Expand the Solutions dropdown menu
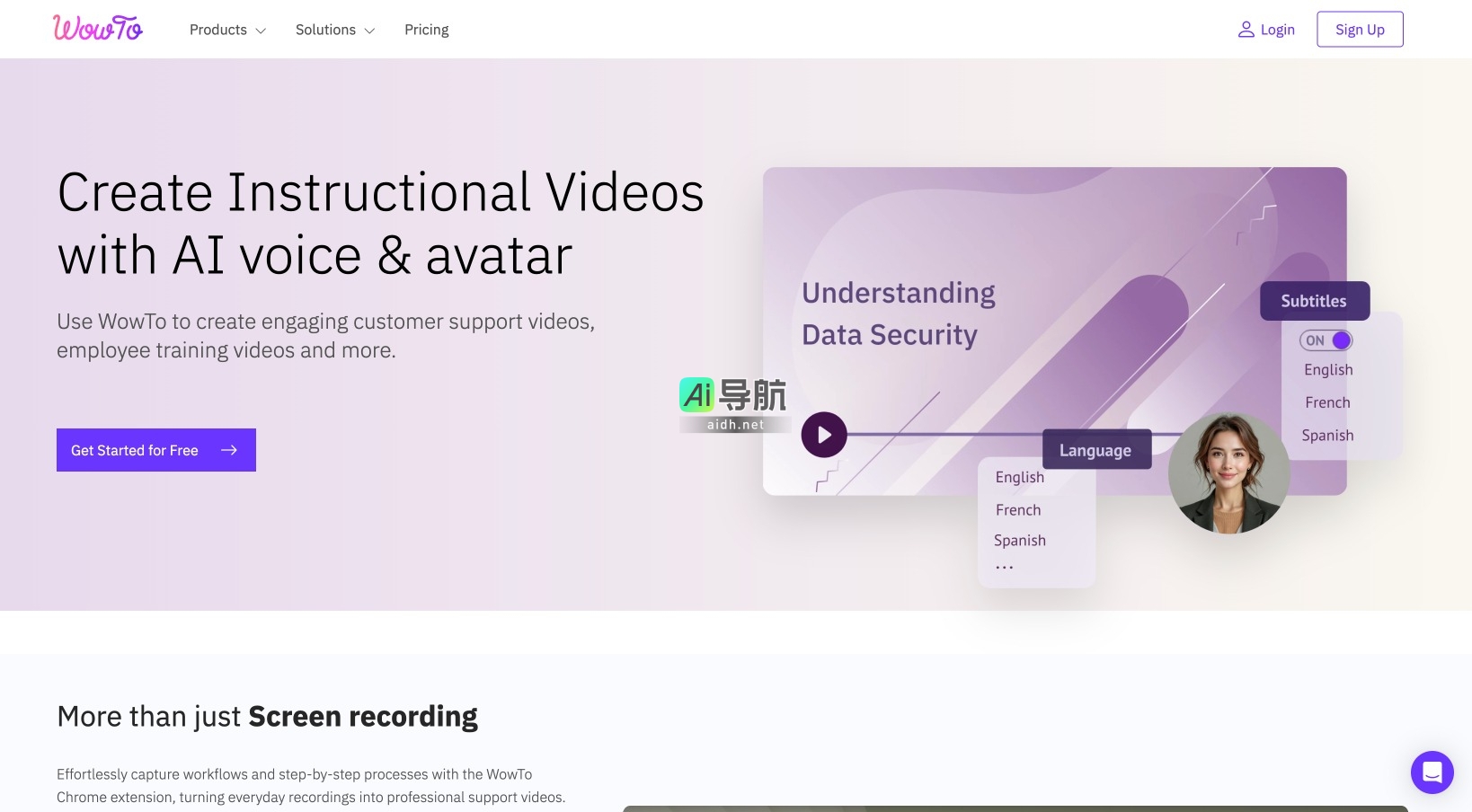 (x=334, y=30)
